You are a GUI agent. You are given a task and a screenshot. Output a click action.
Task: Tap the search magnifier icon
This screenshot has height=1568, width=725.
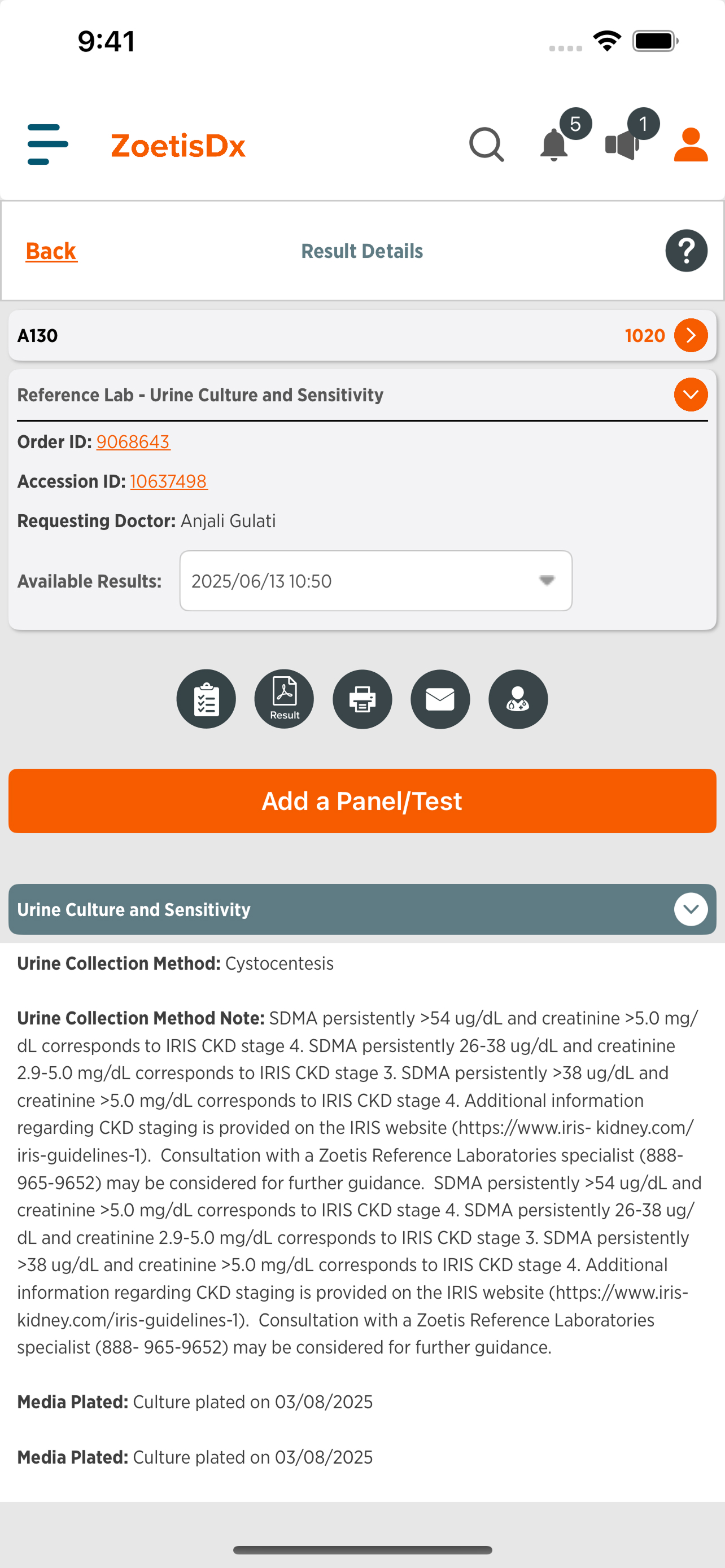[486, 145]
